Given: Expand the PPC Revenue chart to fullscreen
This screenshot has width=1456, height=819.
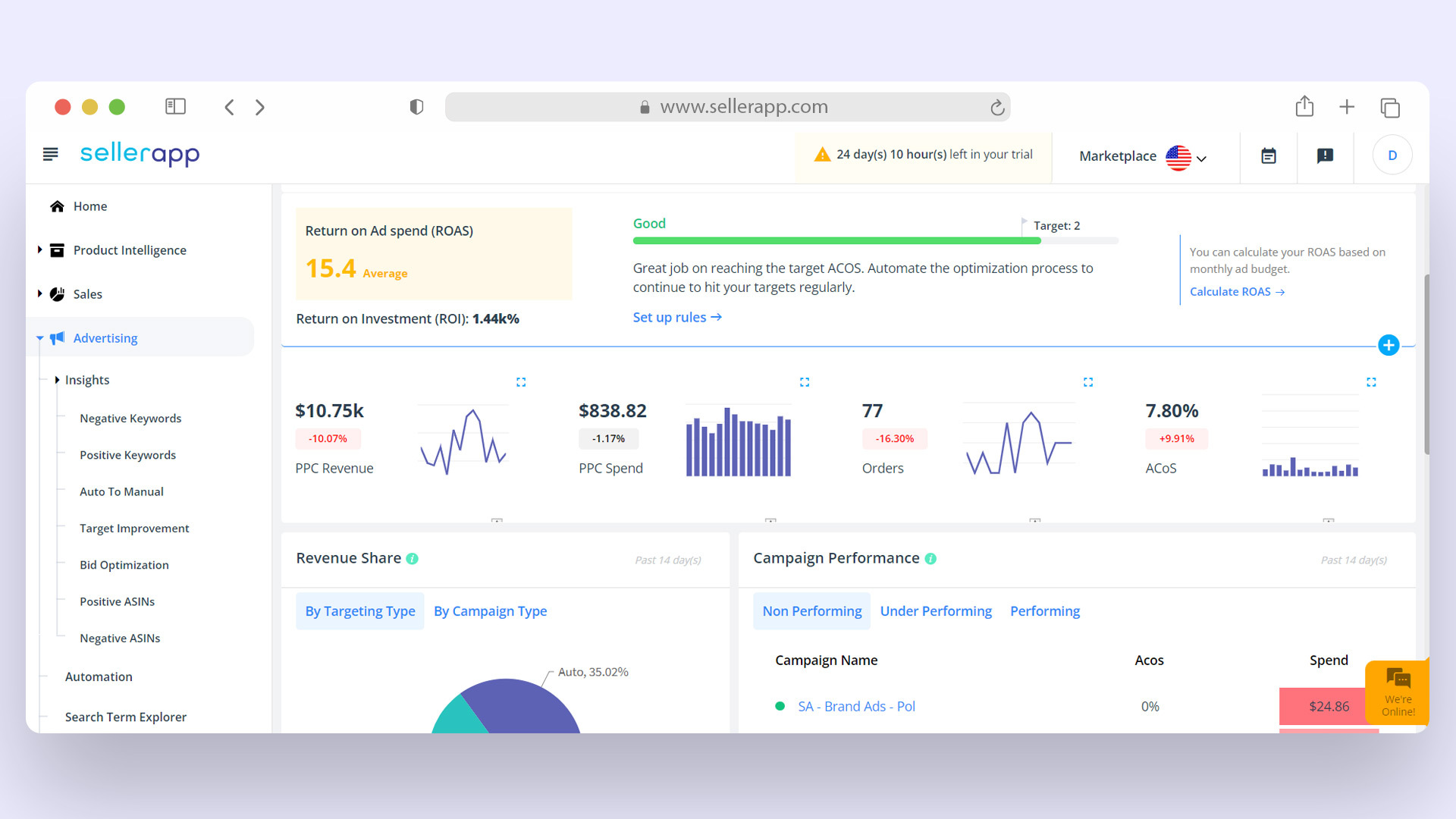Looking at the screenshot, I should click(x=521, y=382).
